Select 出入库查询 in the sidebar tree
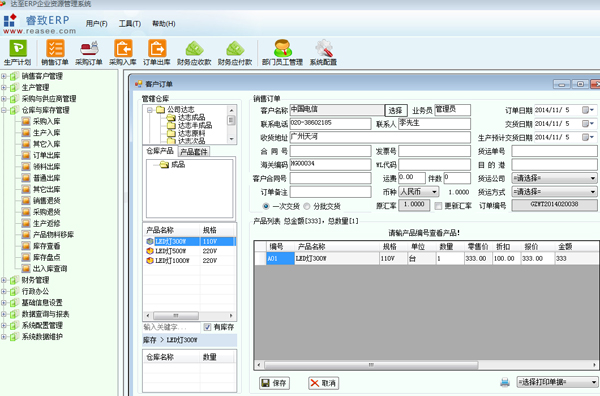This screenshot has width=600, height=396. point(50,269)
